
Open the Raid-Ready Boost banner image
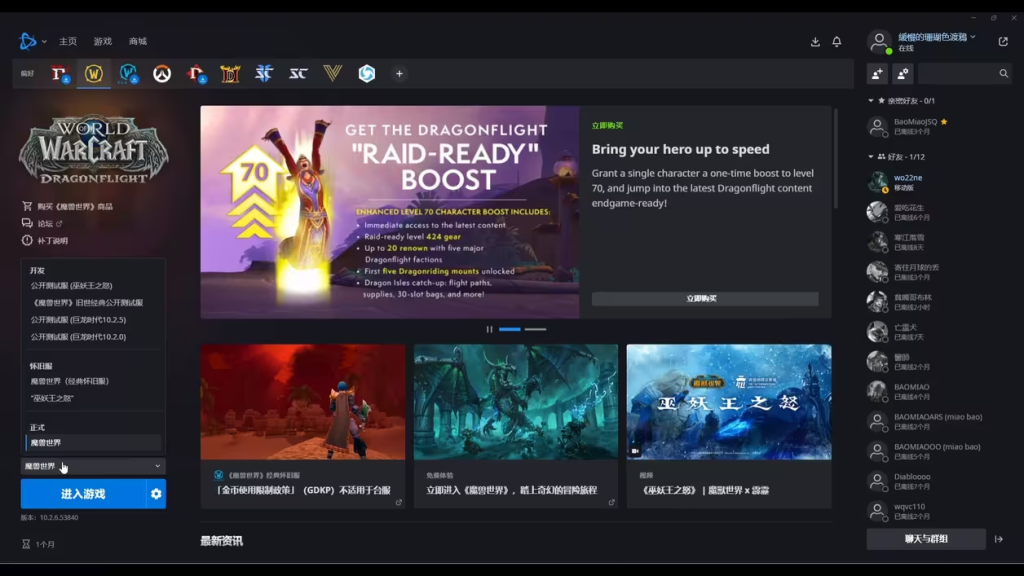click(x=390, y=212)
